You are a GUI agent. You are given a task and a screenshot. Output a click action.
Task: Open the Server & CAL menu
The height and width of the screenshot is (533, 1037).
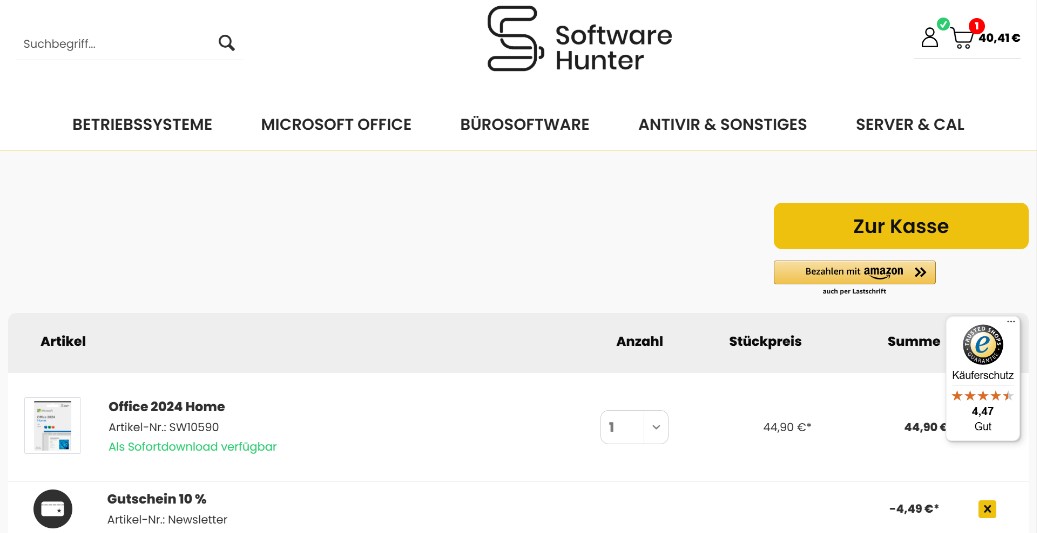coord(910,124)
